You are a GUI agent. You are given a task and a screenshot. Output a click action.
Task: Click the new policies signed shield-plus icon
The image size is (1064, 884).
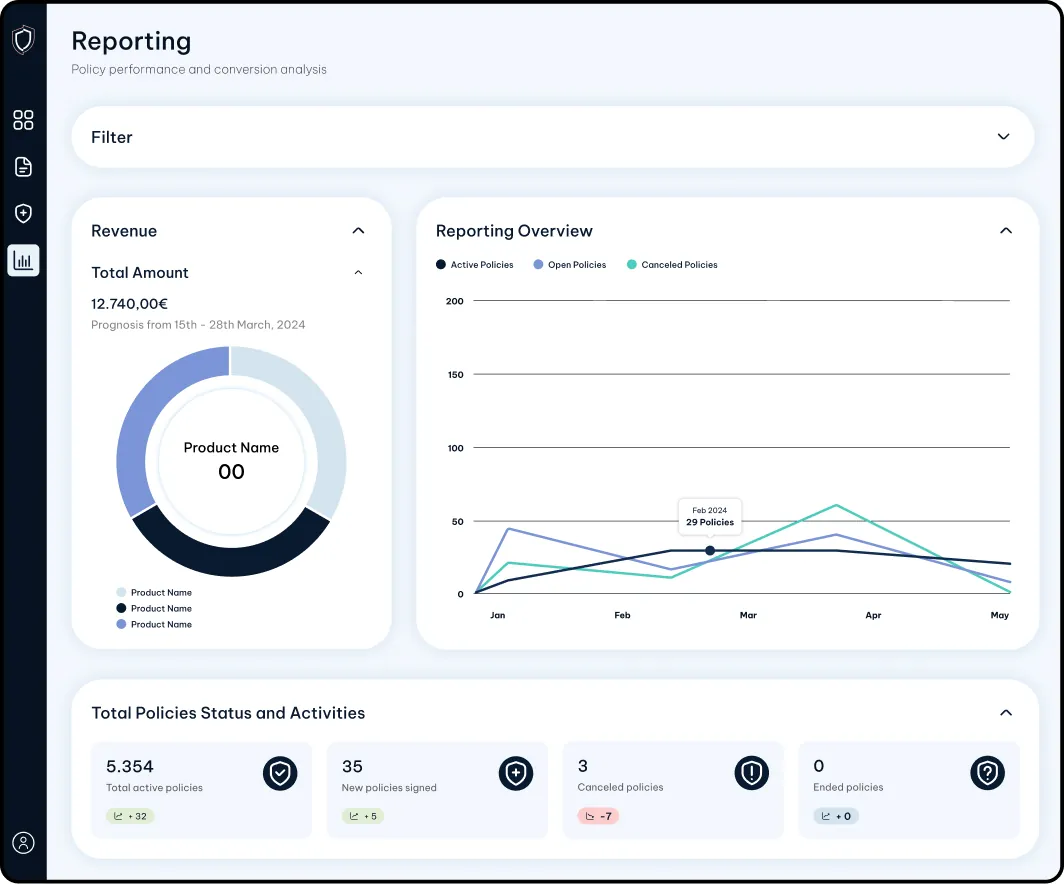pyautogui.click(x=516, y=773)
